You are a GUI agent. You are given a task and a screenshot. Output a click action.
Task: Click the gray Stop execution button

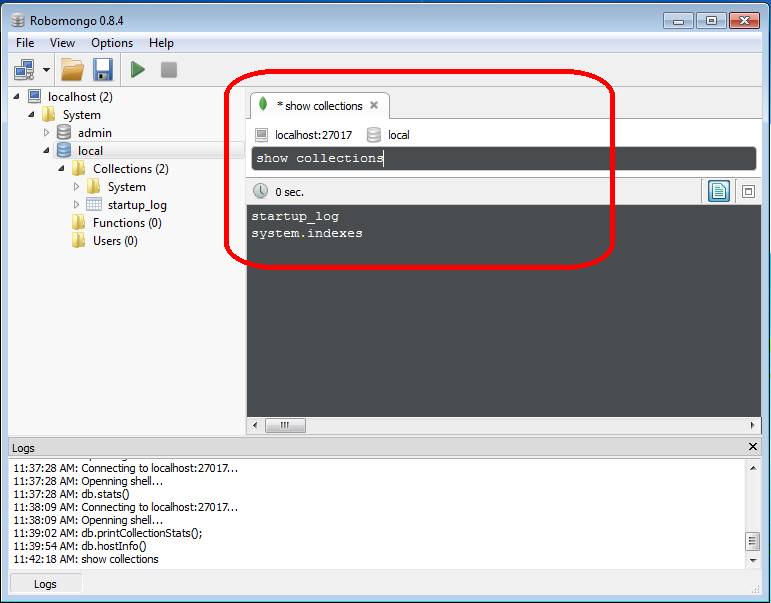pos(169,70)
